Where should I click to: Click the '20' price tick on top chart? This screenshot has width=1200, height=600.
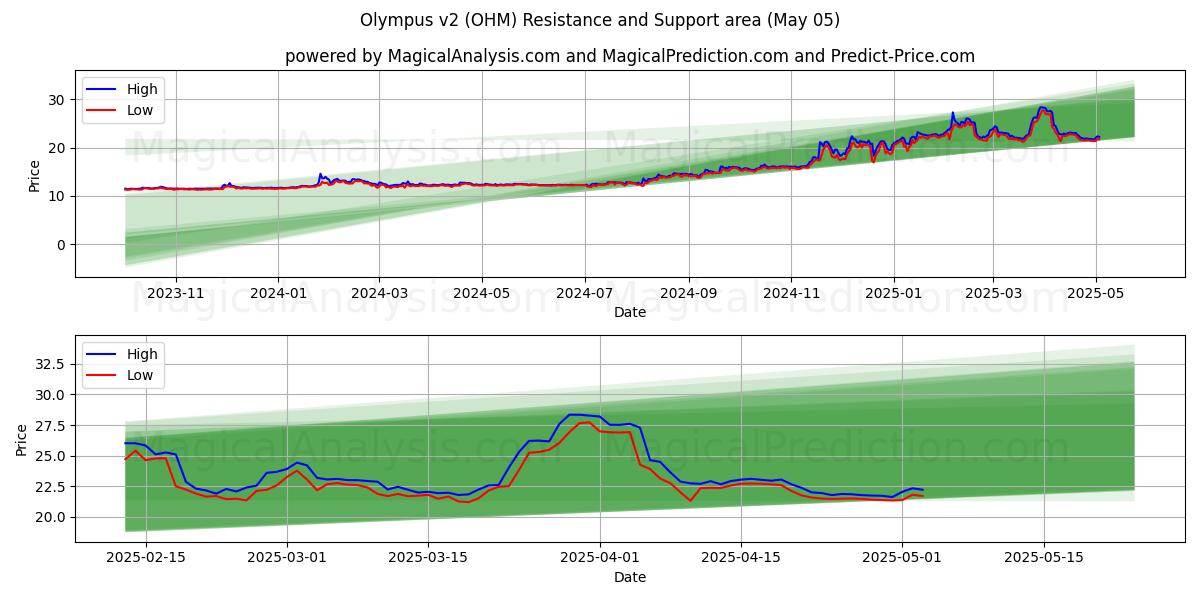pos(59,148)
